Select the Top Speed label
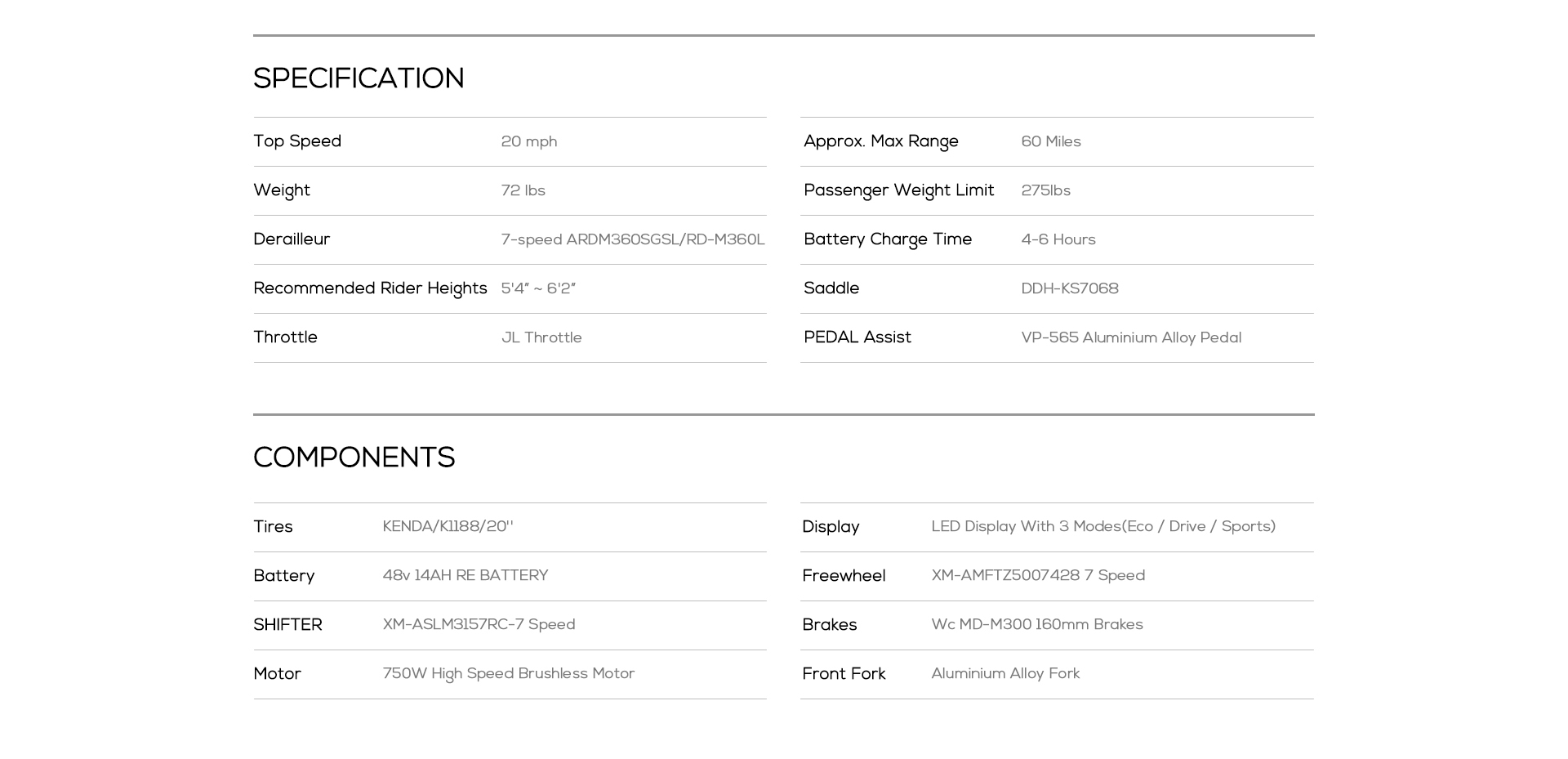The width and height of the screenshot is (1568, 759). click(297, 141)
